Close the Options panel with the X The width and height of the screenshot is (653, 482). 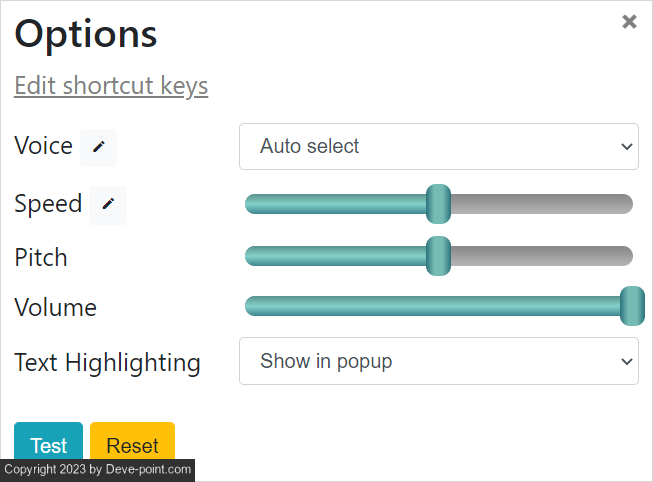click(629, 22)
